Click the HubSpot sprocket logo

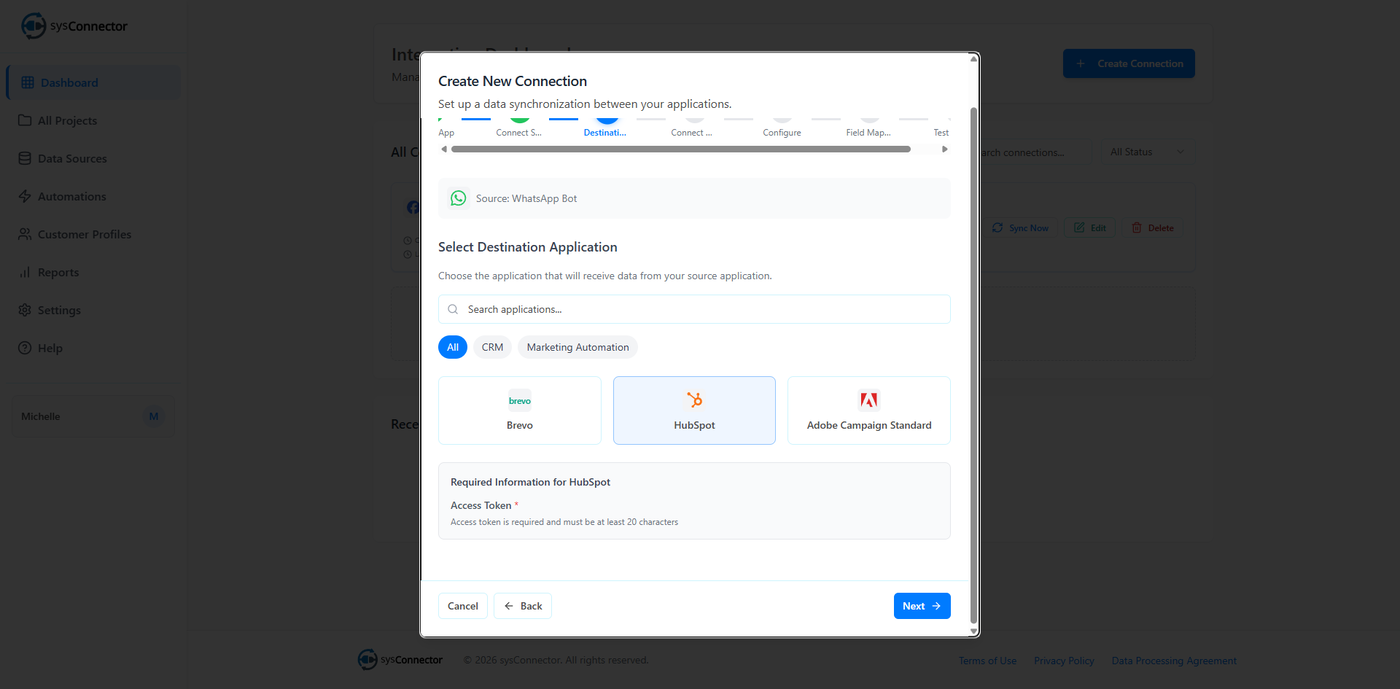694,400
